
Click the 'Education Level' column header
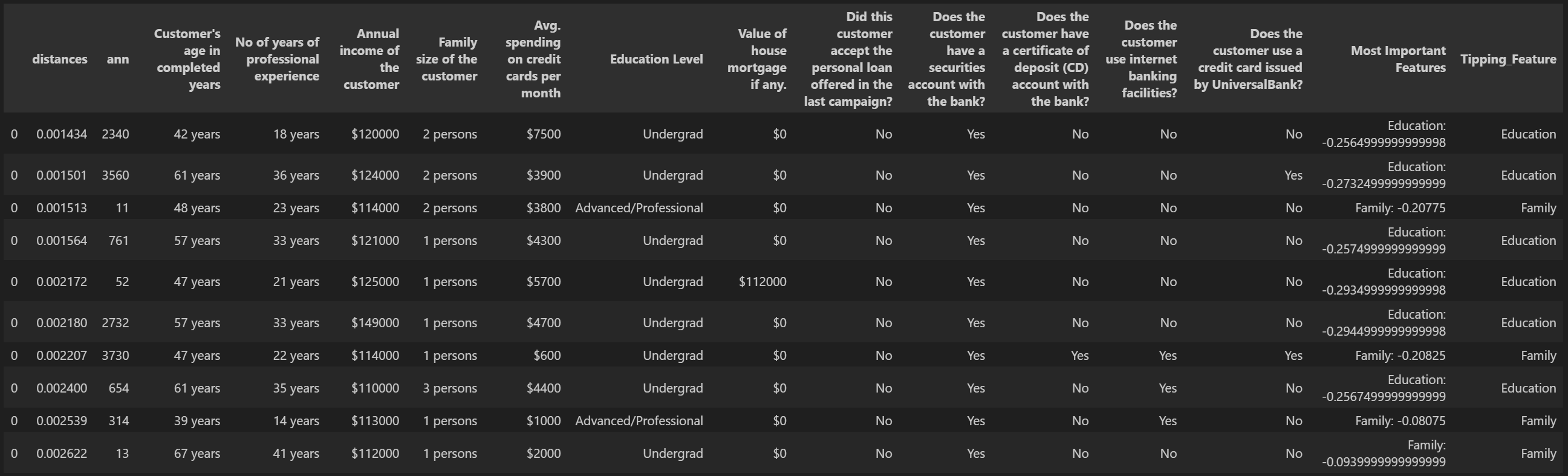(x=656, y=59)
